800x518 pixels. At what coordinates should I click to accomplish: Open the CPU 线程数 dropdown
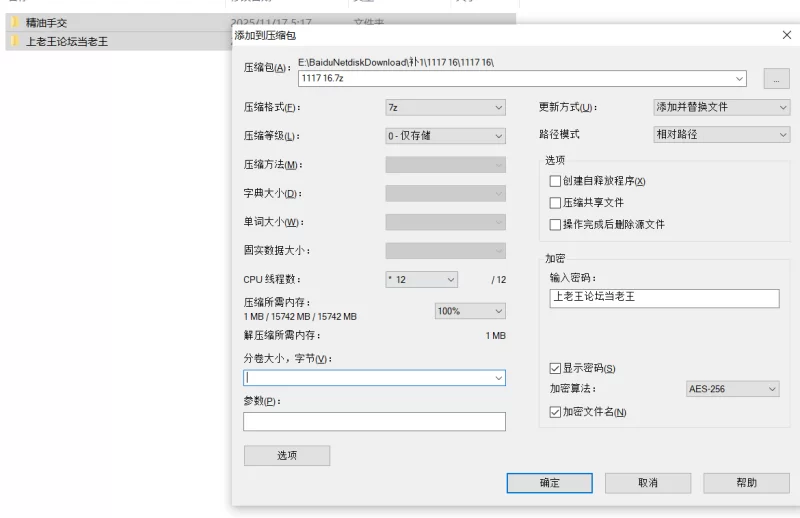pyautogui.click(x=421, y=280)
